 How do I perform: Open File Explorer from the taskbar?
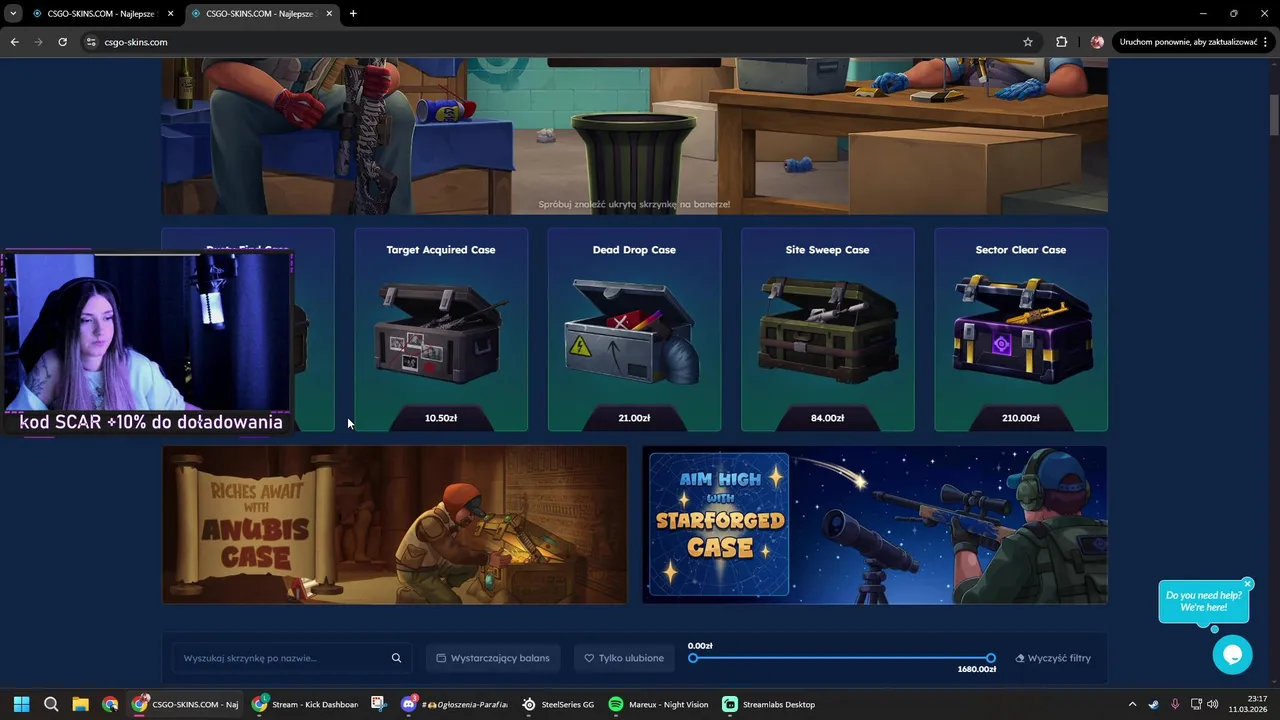80,704
